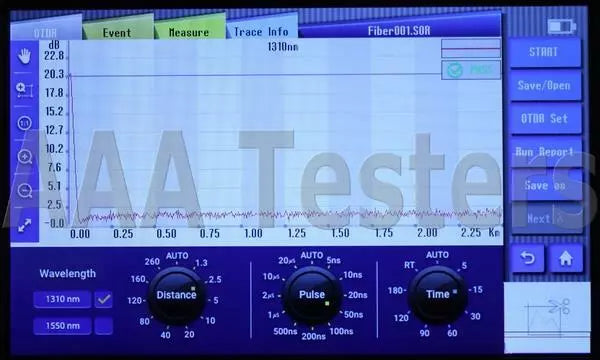The height and width of the screenshot is (360, 600).
Task: Go to the home screen
Action: point(566,259)
